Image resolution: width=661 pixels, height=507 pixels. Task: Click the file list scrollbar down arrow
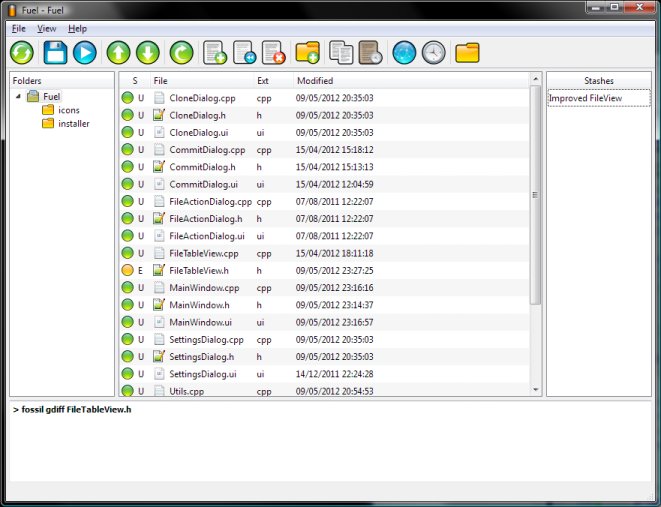535,390
